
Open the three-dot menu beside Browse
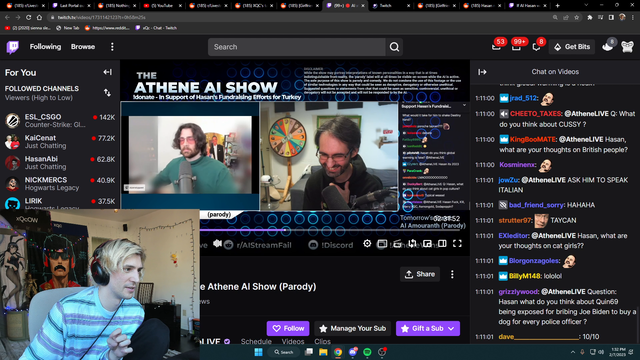tap(112, 47)
